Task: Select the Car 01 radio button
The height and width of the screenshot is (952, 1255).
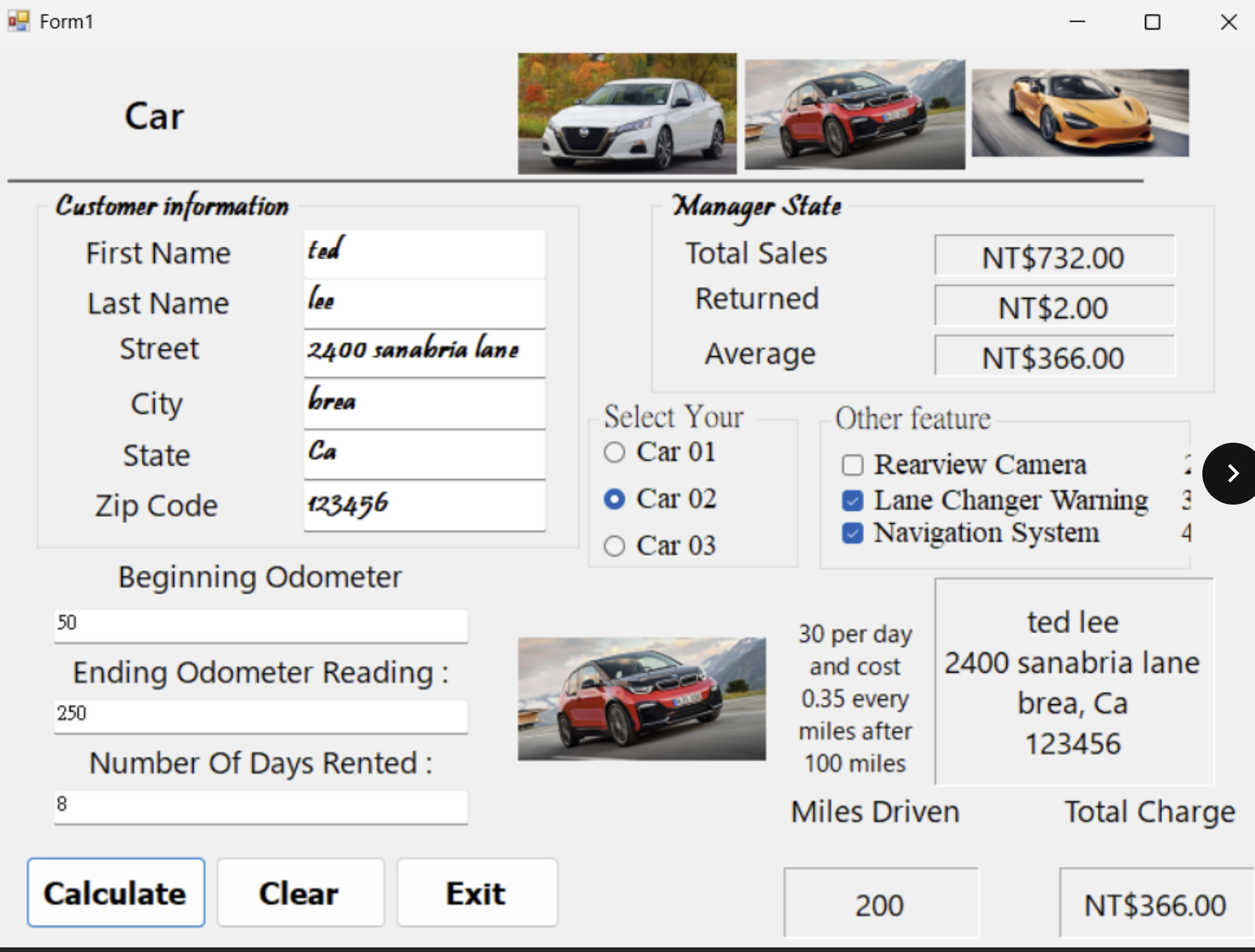Action: (615, 452)
